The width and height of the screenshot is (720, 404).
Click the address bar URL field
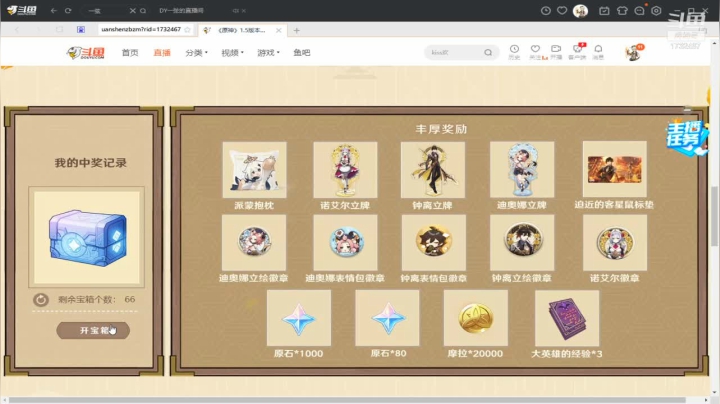(141, 30)
